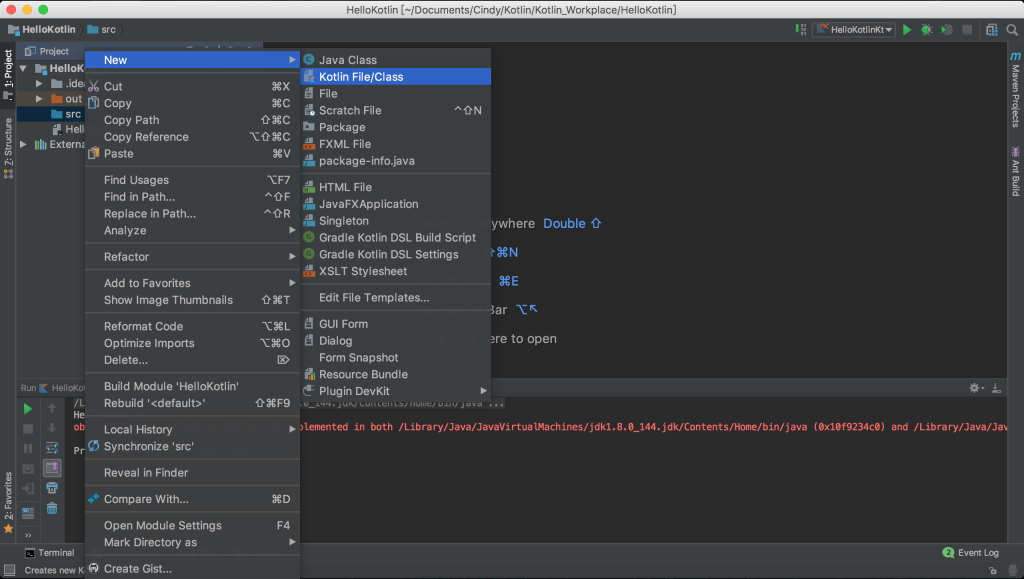Choose Build Module 'HelloKotlin'

tap(192, 386)
